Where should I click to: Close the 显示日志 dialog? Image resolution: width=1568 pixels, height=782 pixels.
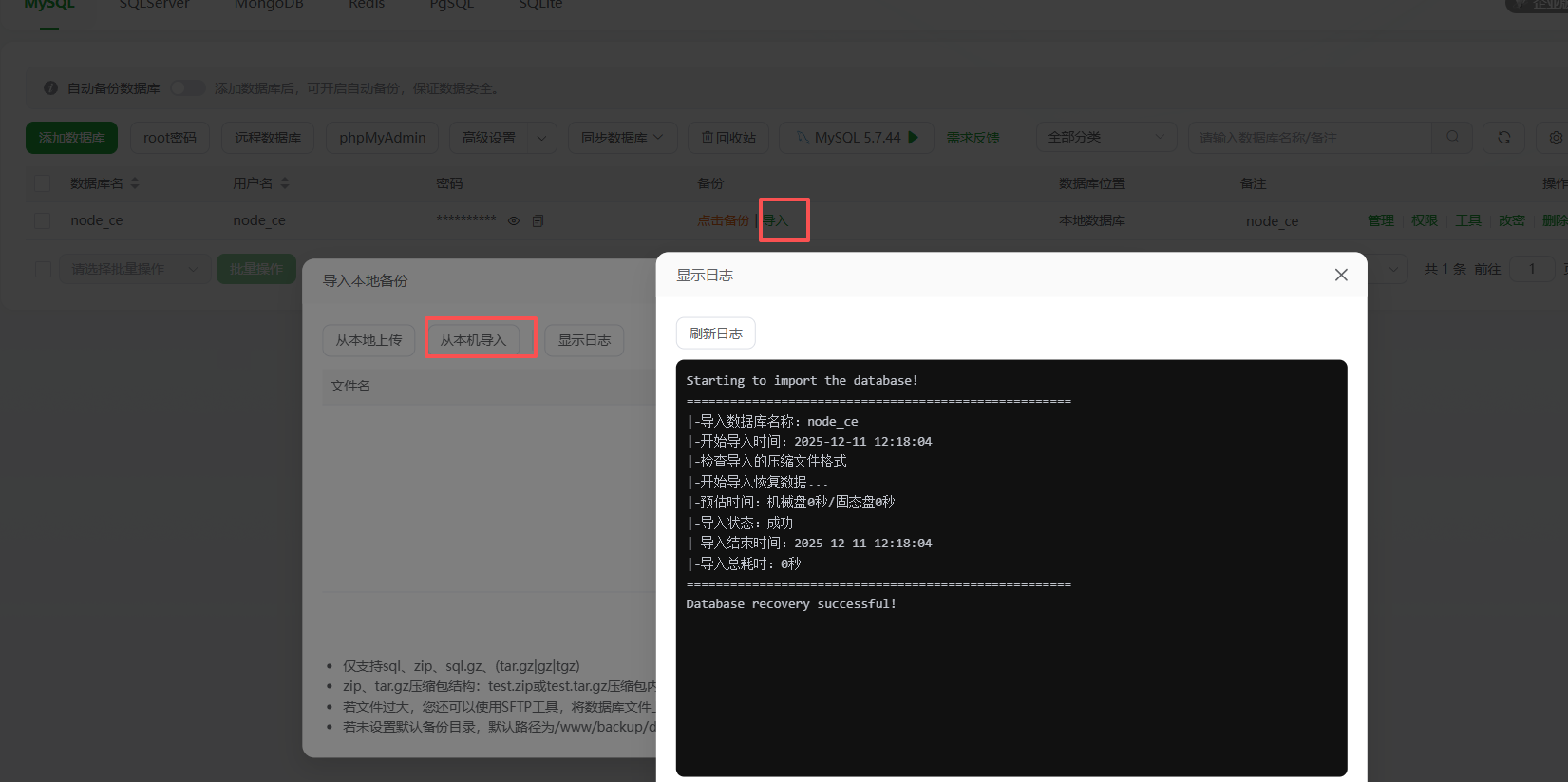pos(1341,275)
